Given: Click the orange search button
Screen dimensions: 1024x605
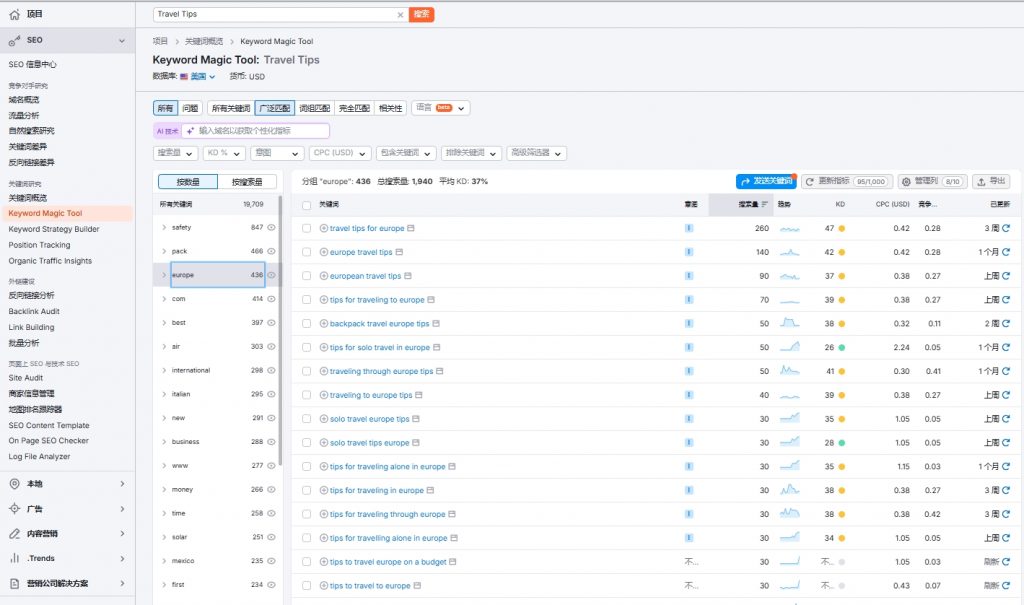Looking at the screenshot, I should 421,14.
